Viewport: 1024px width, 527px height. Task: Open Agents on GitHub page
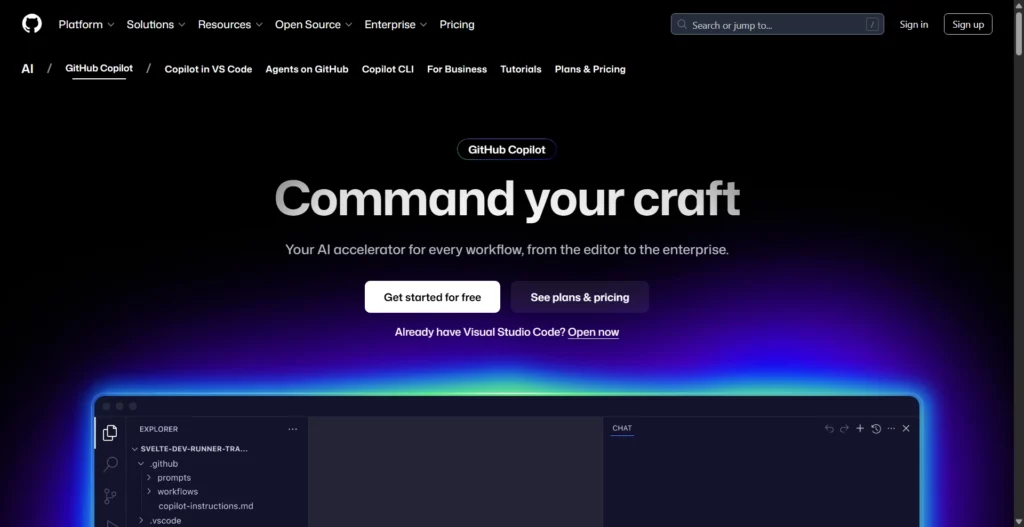click(x=307, y=69)
